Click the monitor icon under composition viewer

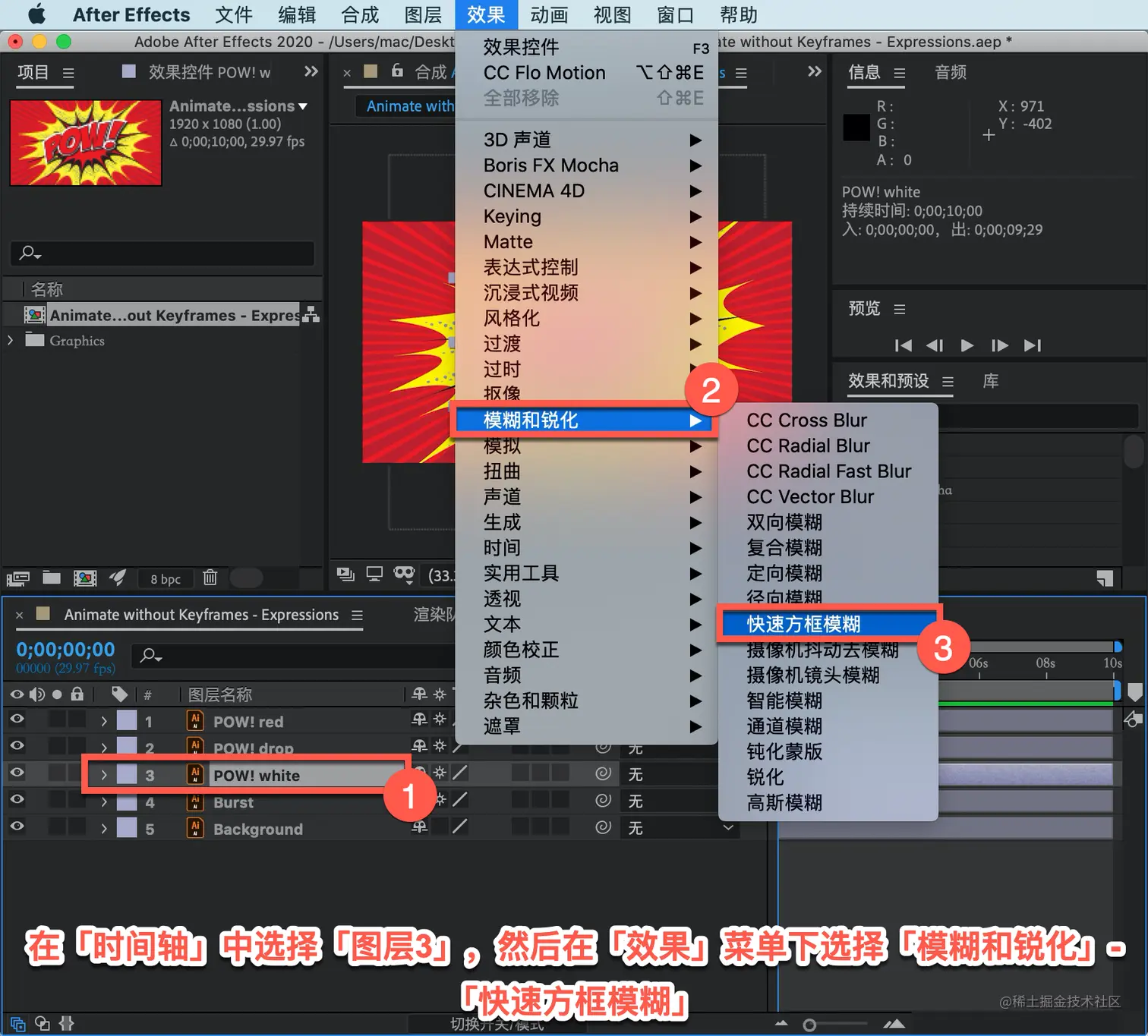(374, 575)
